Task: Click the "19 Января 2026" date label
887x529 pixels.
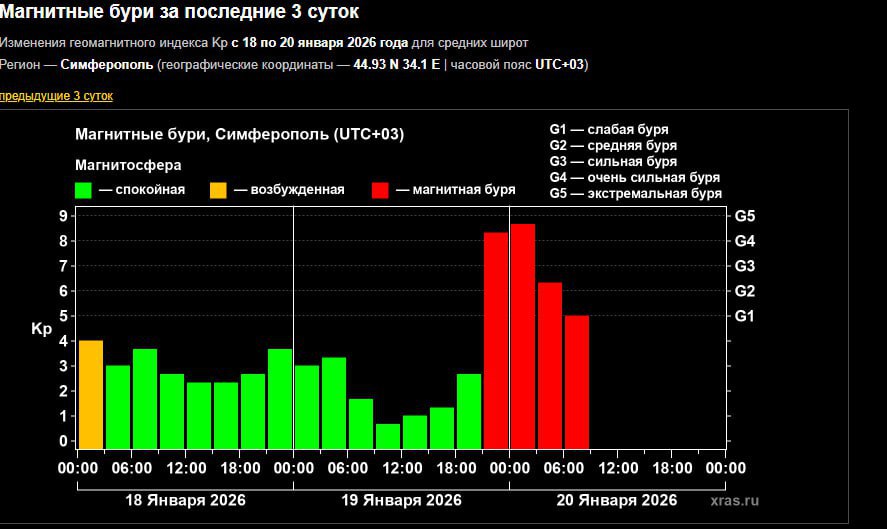Action: [x=401, y=500]
